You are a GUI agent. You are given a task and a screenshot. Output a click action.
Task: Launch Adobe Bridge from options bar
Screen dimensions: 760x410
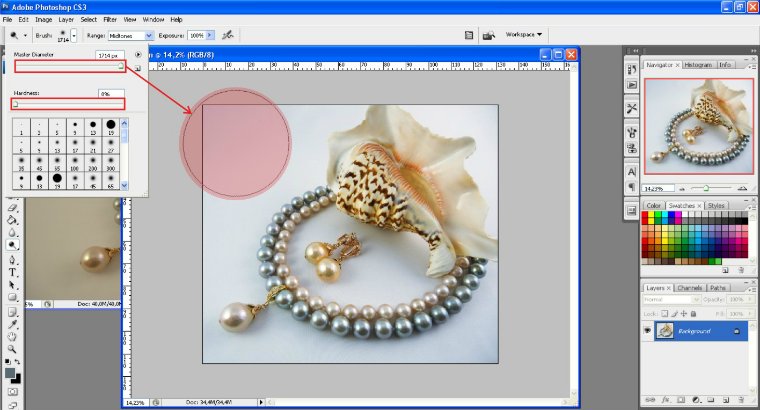tap(489, 35)
